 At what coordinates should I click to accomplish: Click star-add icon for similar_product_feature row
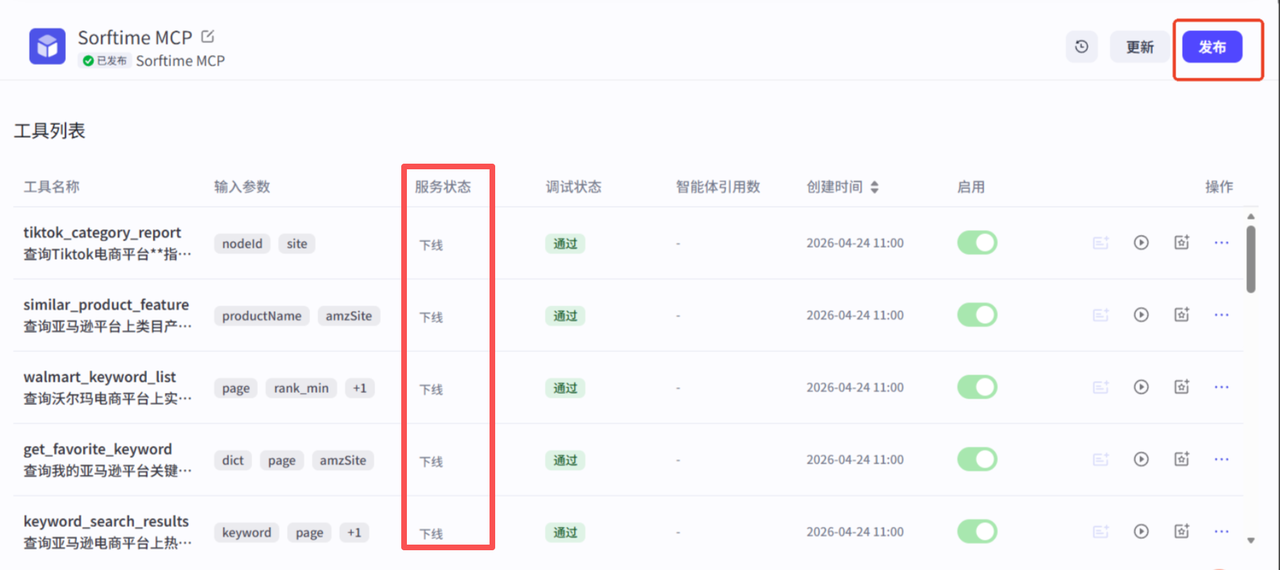point(1181,315)
